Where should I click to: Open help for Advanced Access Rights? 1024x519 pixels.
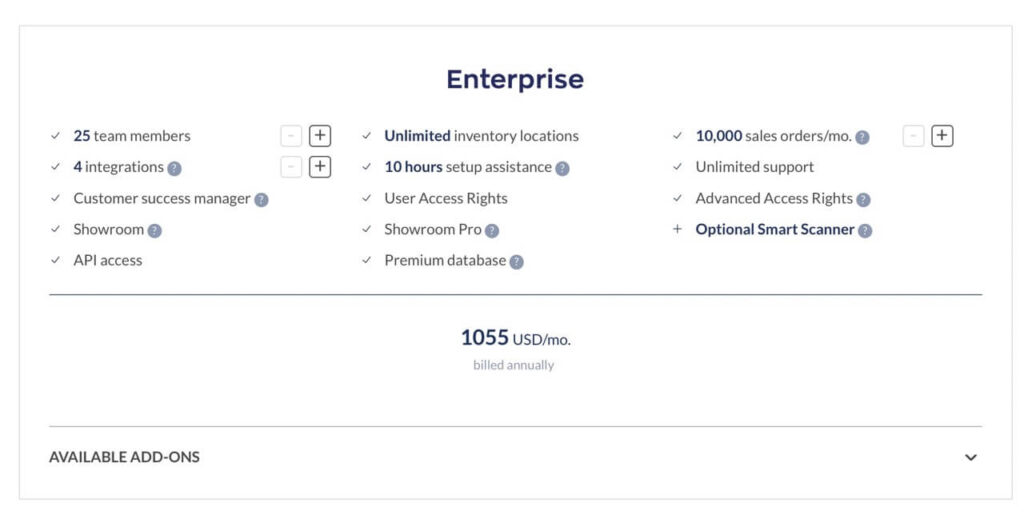pos(863,199)
